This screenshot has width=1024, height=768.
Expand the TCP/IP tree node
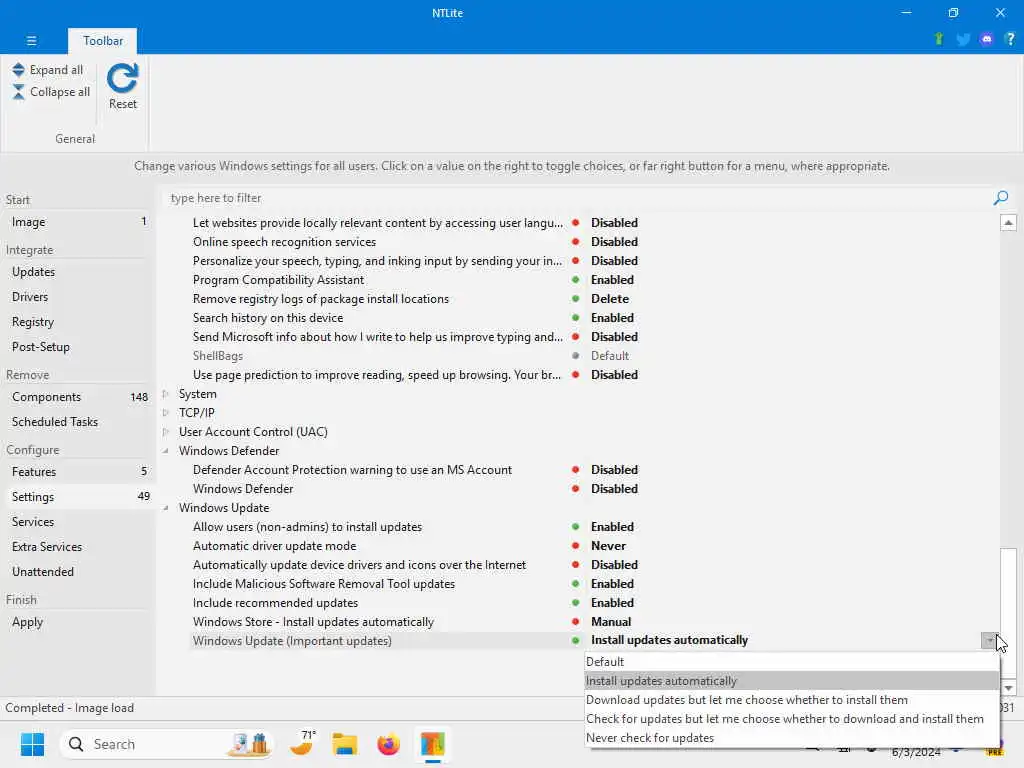(x=166, y=413)
